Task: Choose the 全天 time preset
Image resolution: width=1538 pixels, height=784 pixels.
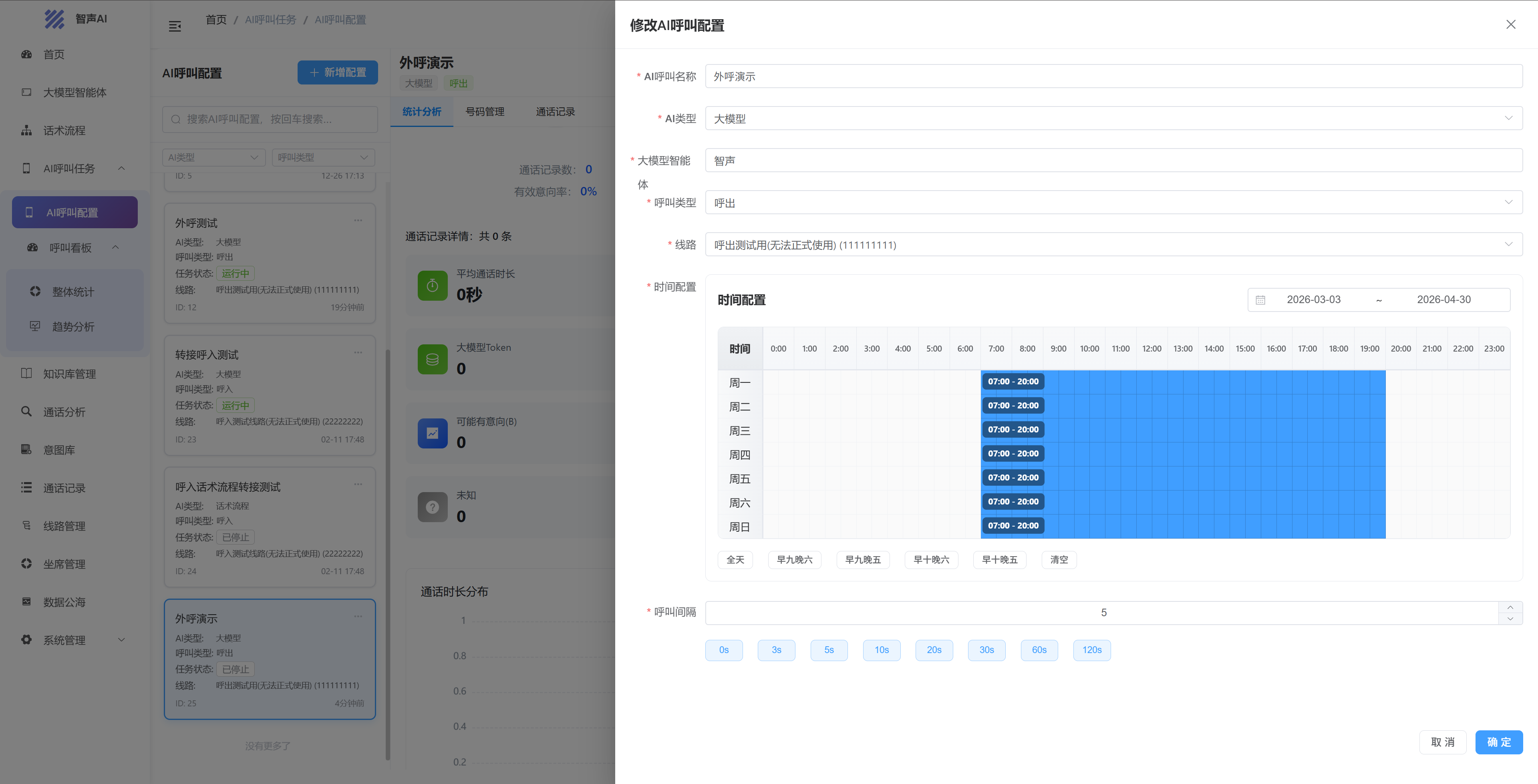Action: coord(735,559)
